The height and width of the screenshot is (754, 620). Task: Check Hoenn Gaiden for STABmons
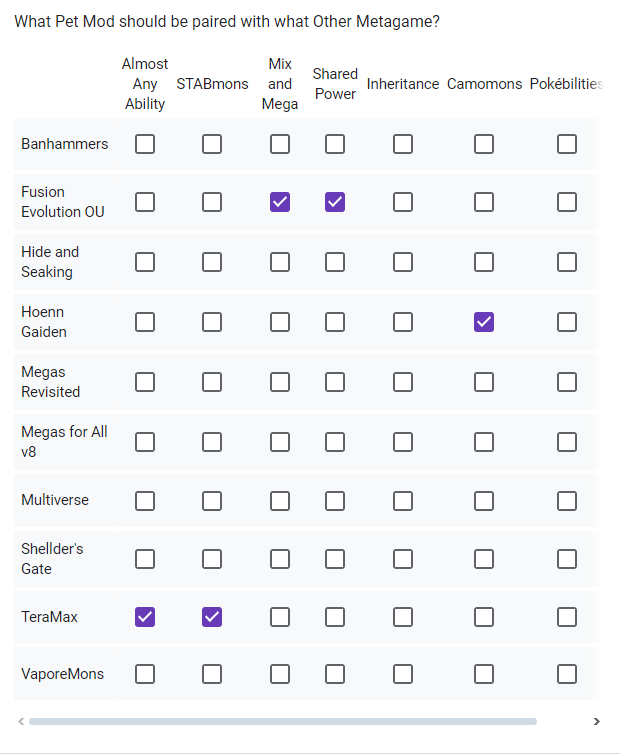point(212,322)
